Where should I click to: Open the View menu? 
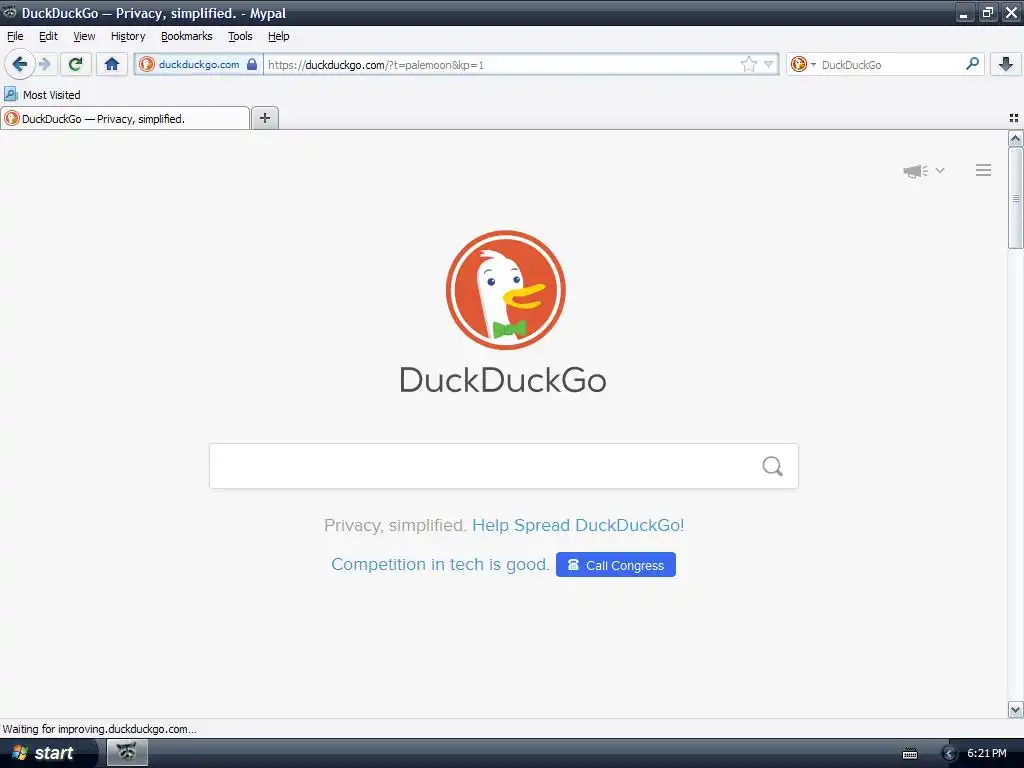(x=84, y=37)
